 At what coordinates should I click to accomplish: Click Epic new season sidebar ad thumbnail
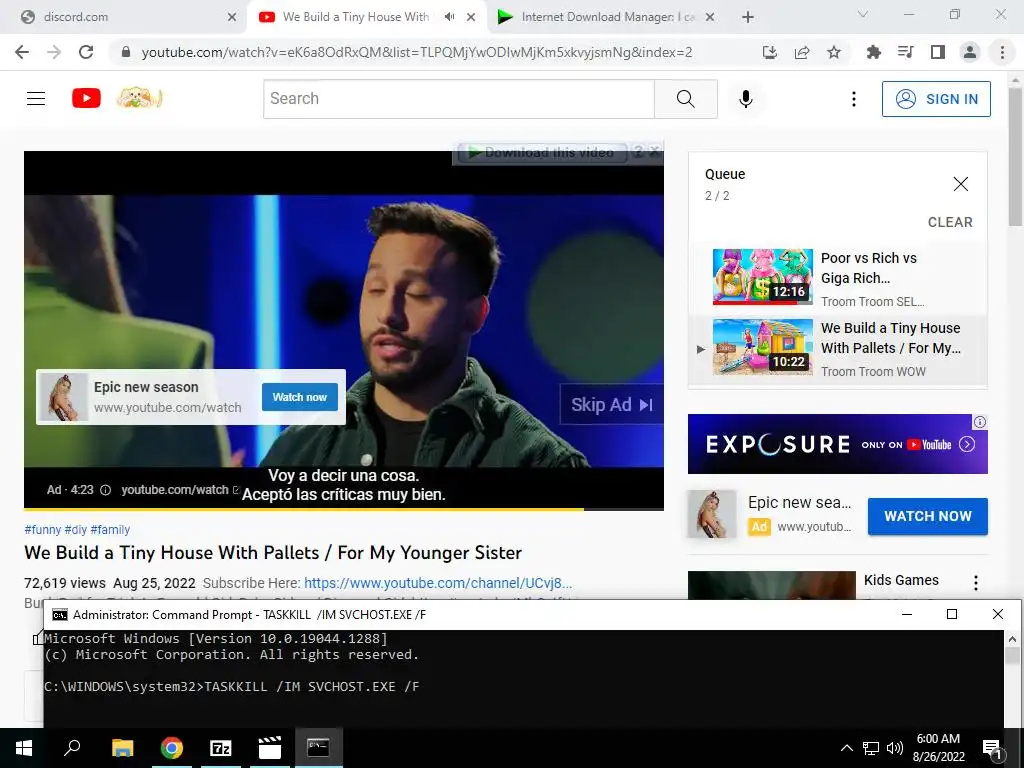[x=712, y=515]
